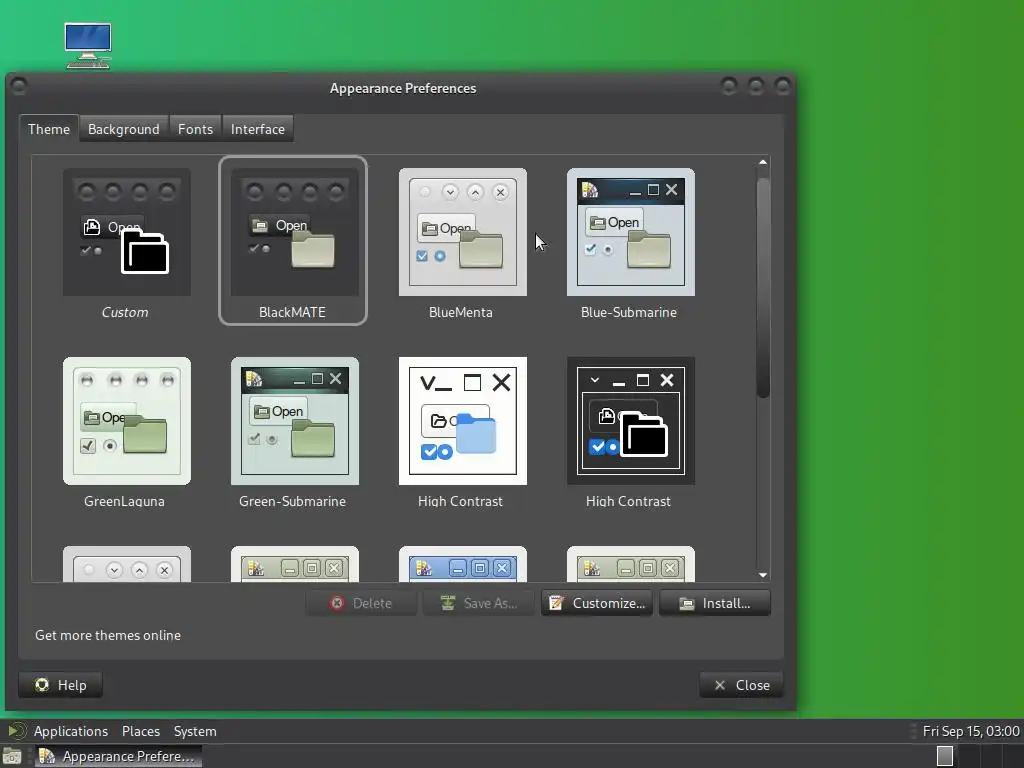
Task: Pick the Green-Submarine theme icon
Action: click(x=295, y=421)
